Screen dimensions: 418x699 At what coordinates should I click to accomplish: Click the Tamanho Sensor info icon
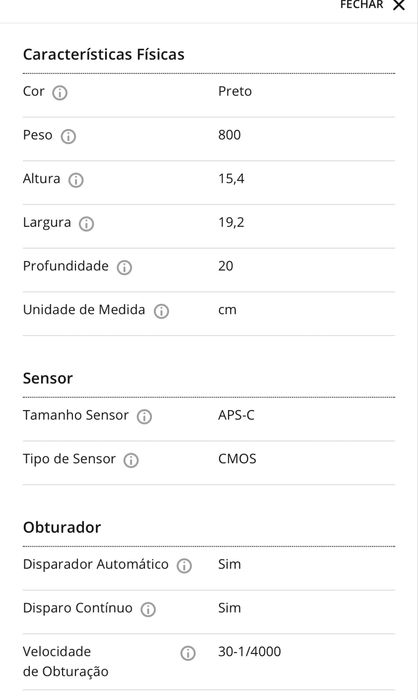click(144, 417)
